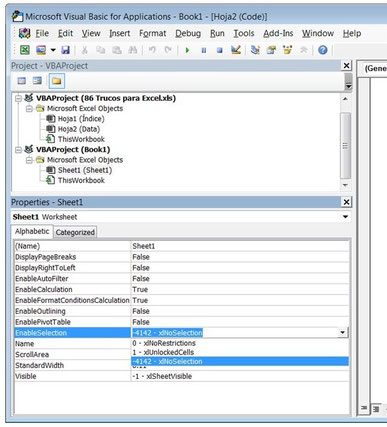Click the Paste toolbar icon
This screenshot has height=427, width=387.
pos(117,50)
